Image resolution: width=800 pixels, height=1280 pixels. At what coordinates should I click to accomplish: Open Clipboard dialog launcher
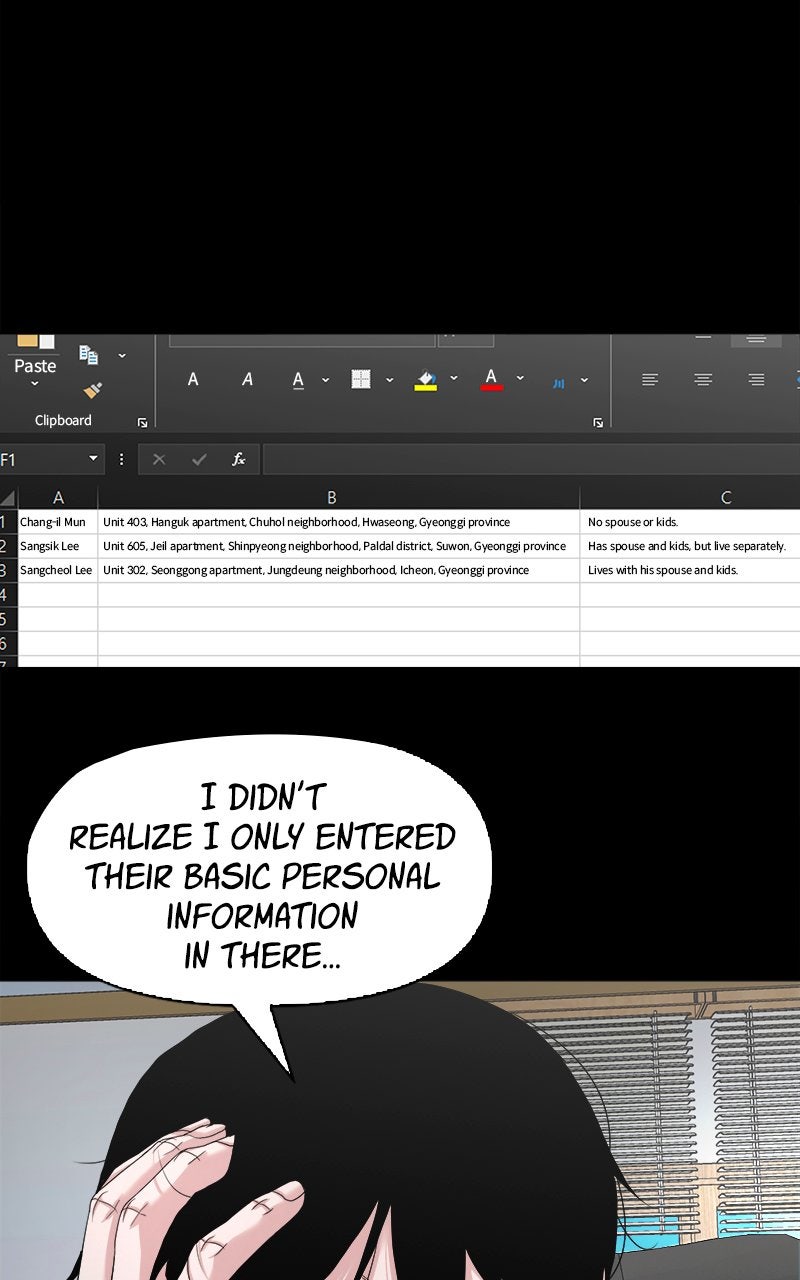(x=142, y=423)
